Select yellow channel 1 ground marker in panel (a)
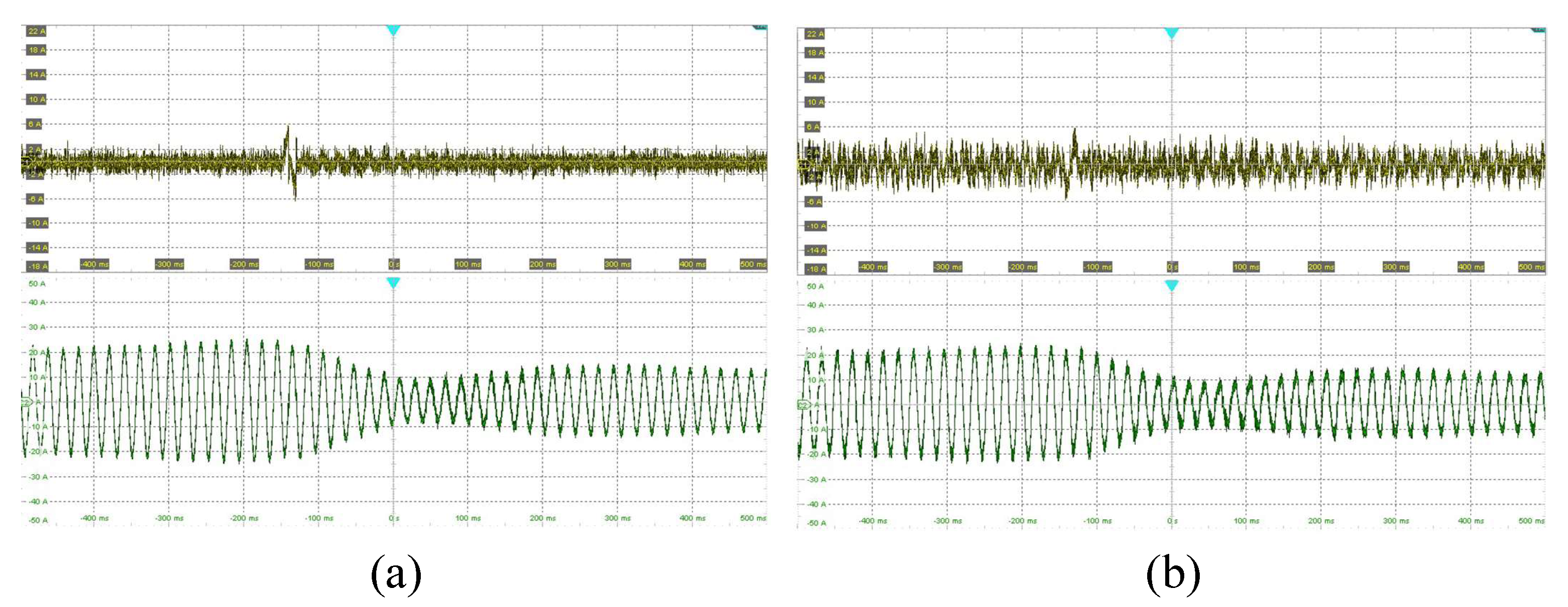The height and width of the screenshot is (607, 1568). [26, 161]
